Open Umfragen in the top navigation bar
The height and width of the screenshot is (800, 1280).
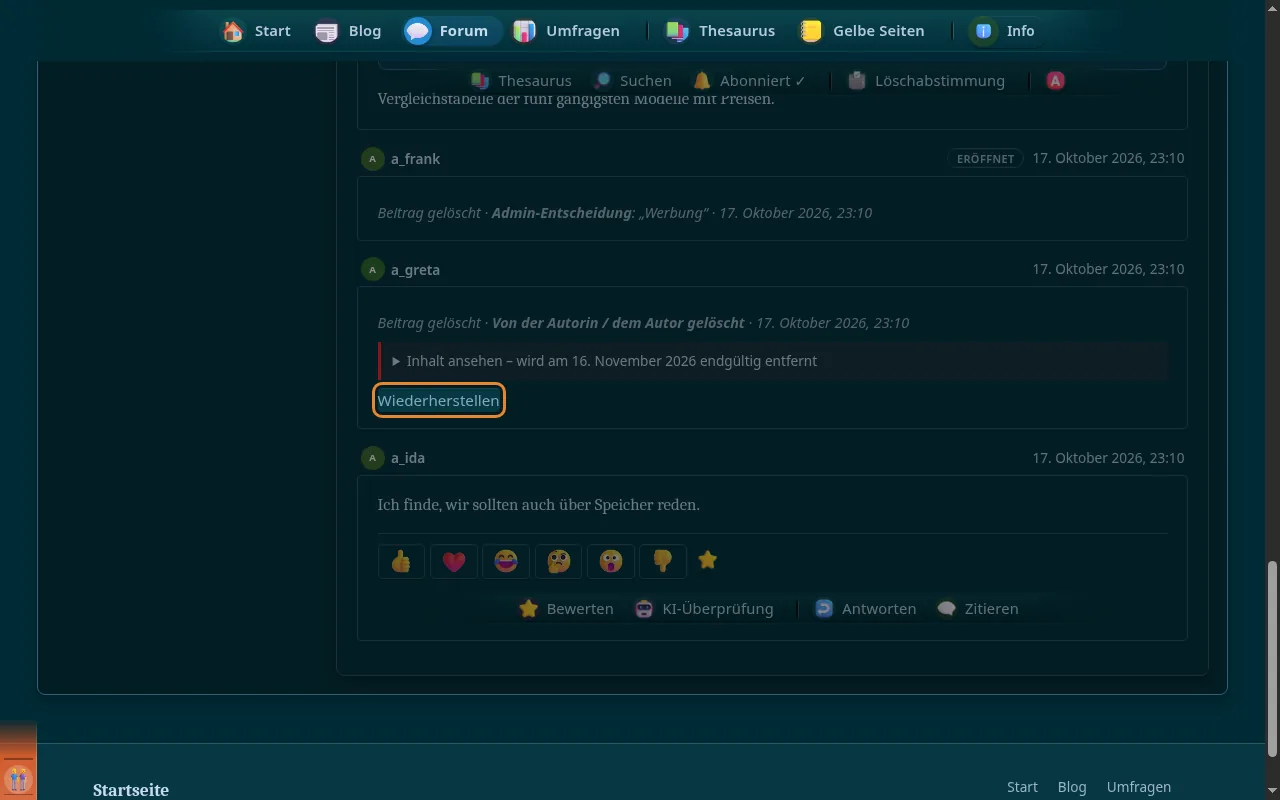(566, 31)
